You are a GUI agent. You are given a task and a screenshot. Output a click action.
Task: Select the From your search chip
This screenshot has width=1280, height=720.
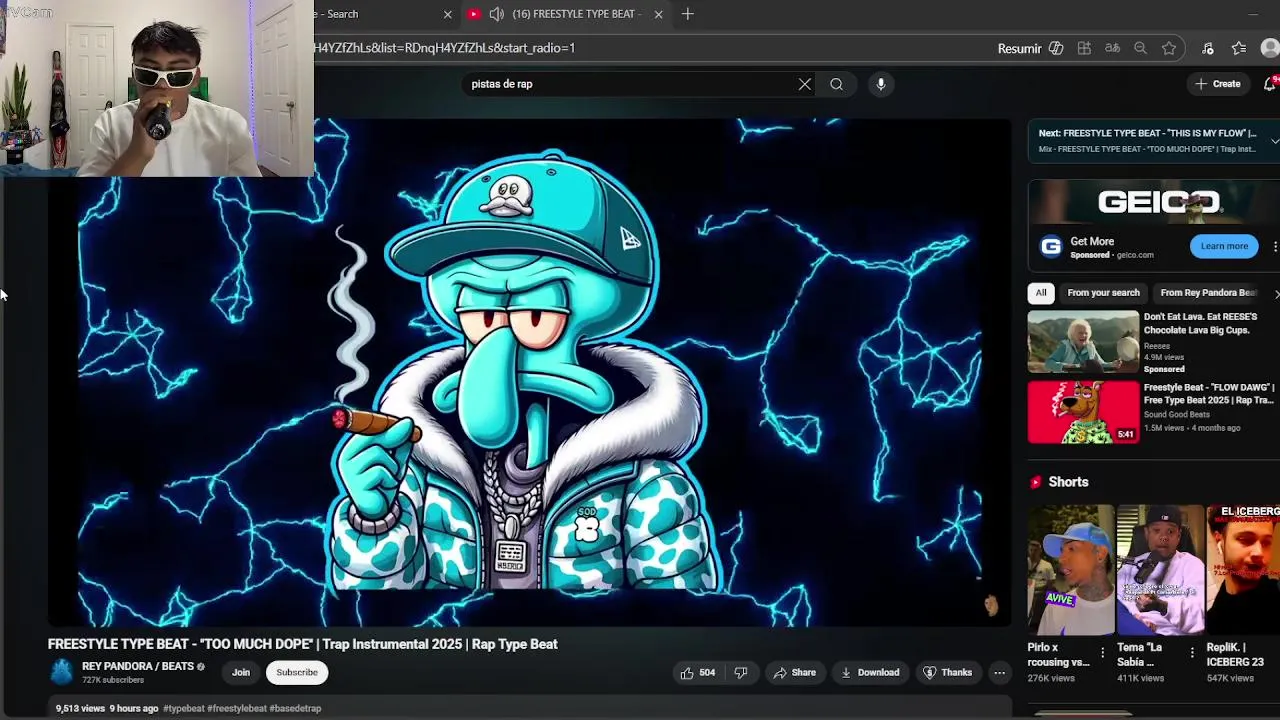1103,293
